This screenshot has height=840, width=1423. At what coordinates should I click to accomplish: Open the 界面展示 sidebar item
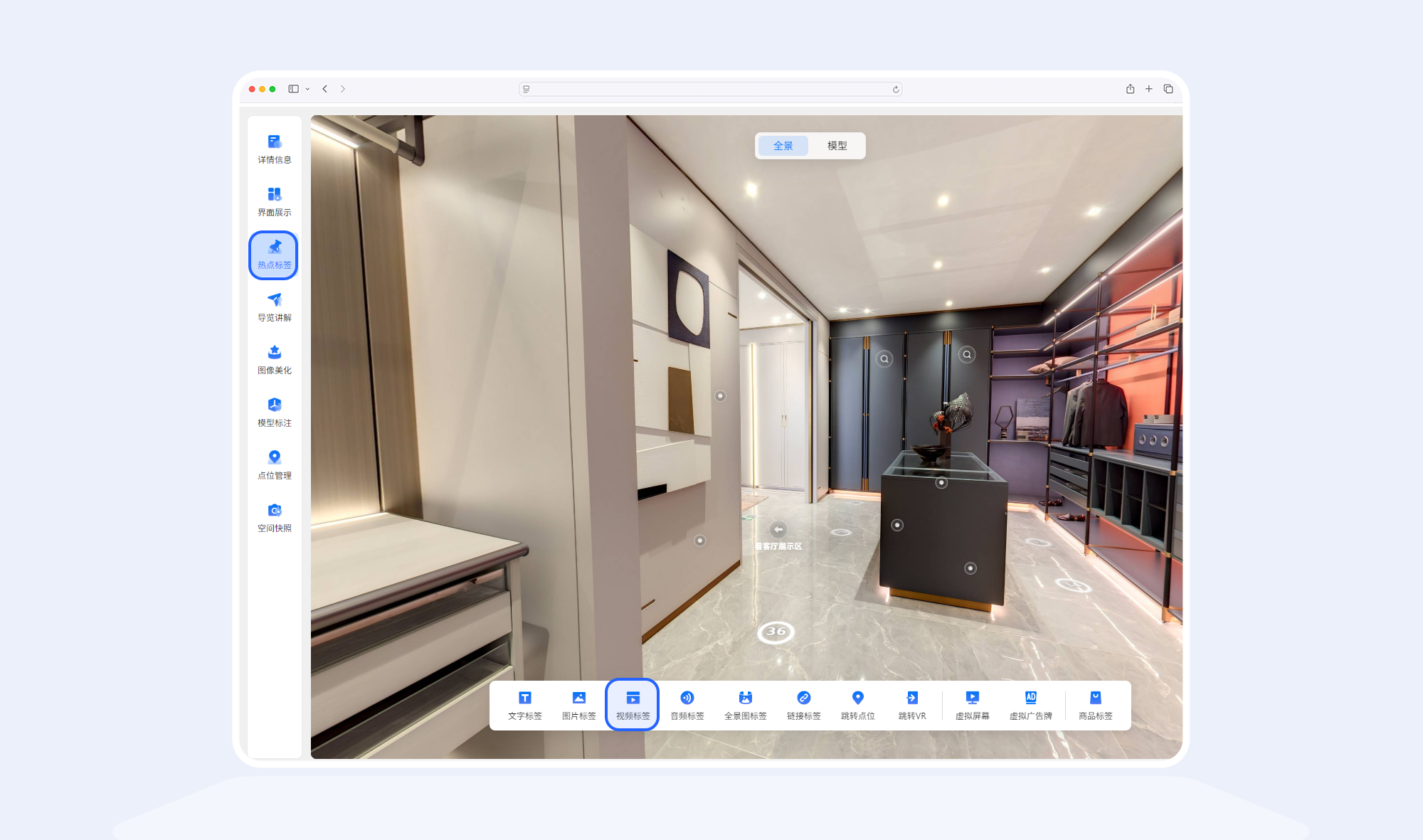coord(274,202)
